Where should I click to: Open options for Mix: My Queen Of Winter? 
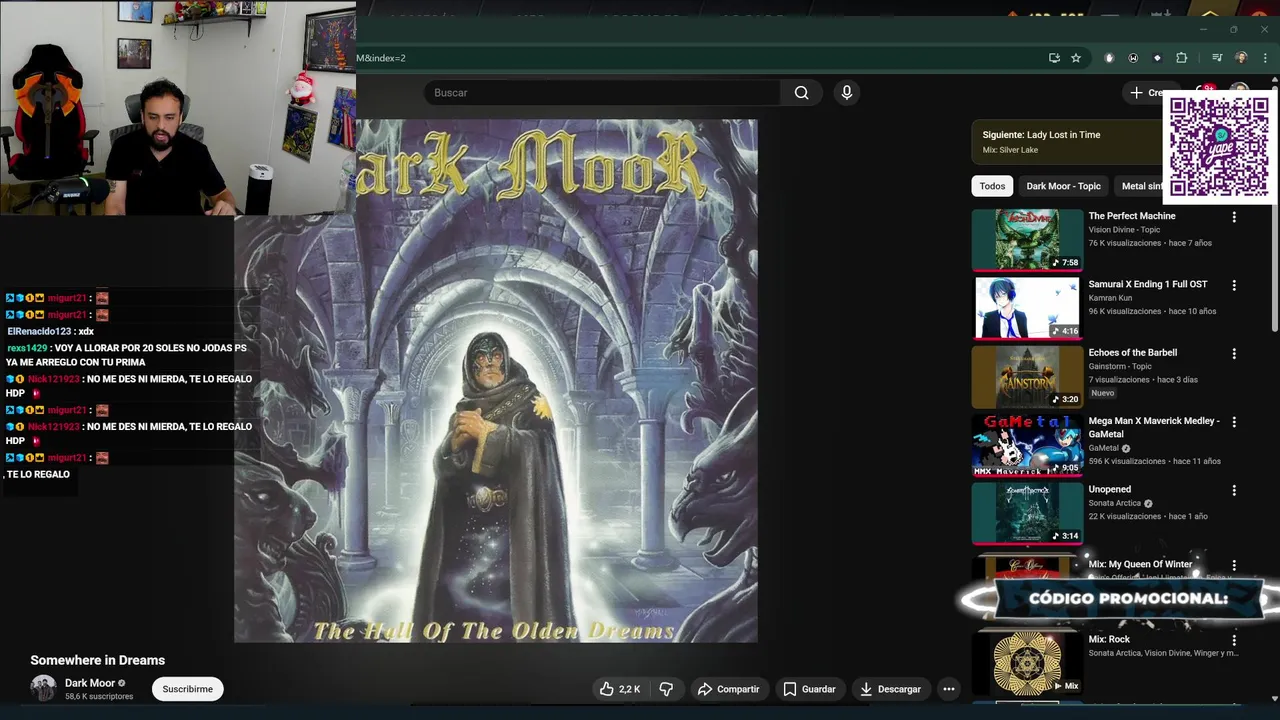(1234, 565)
